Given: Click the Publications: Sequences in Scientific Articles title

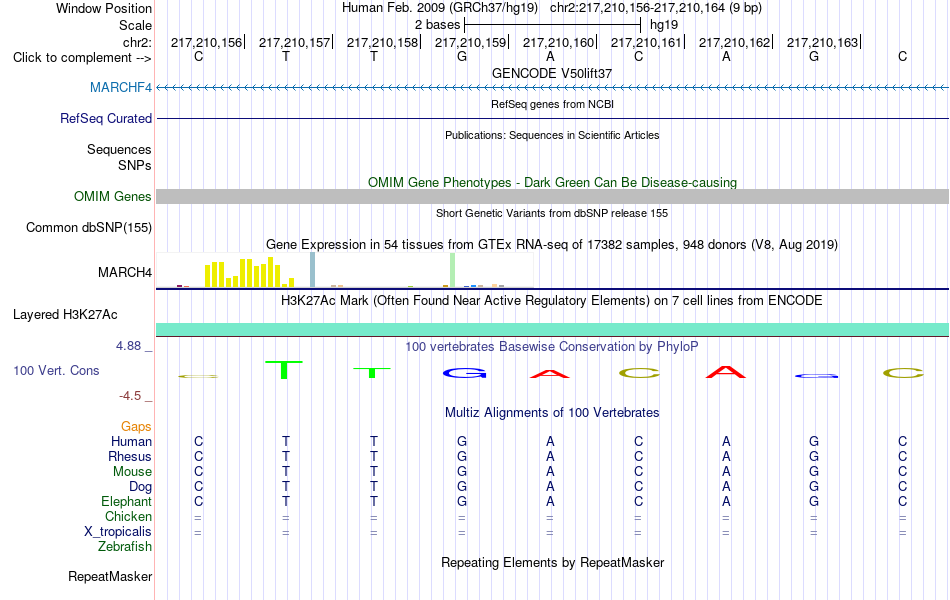Looking at the screenshot, I should (x=552, y=135).
